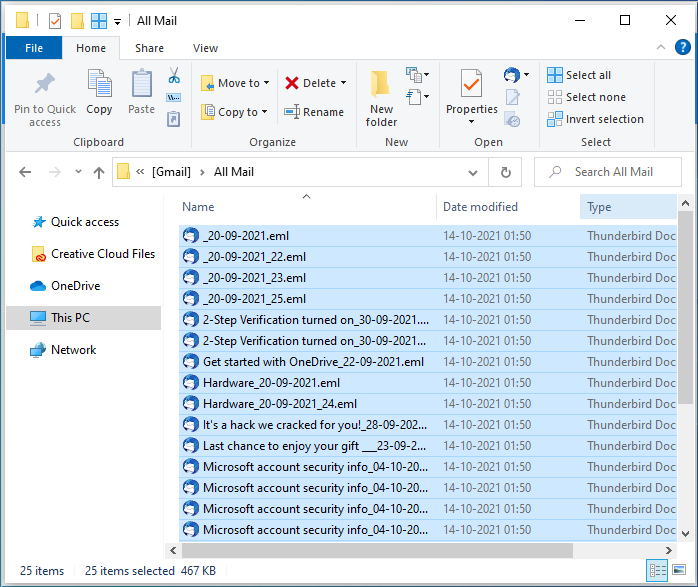This screenshot has height=587, width=698.
Task: Click All Mail breadcrumb in address bar
Action: tap(234, 172)
